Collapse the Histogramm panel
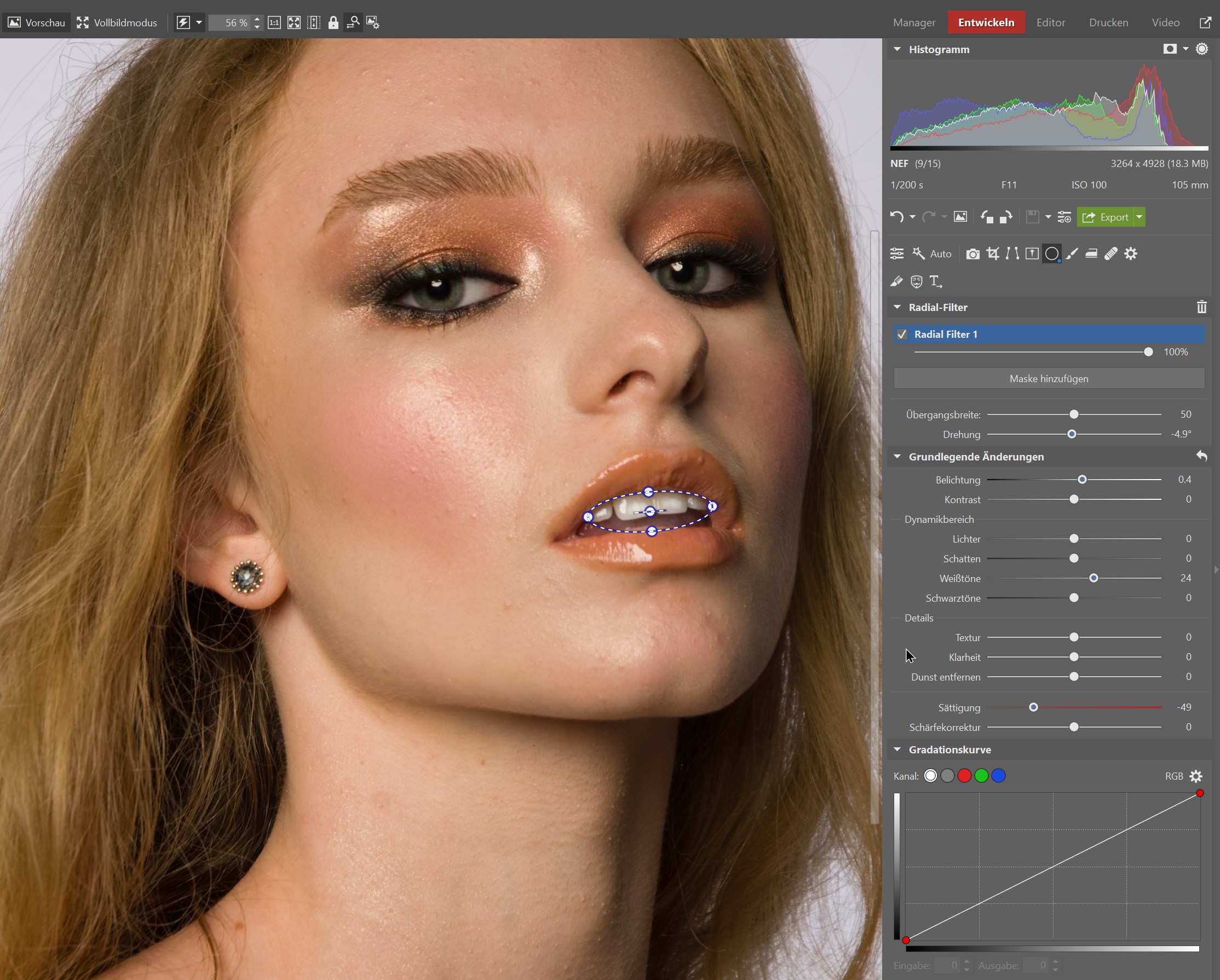This screenshot has width=1220, height=980. click(897, 49)
